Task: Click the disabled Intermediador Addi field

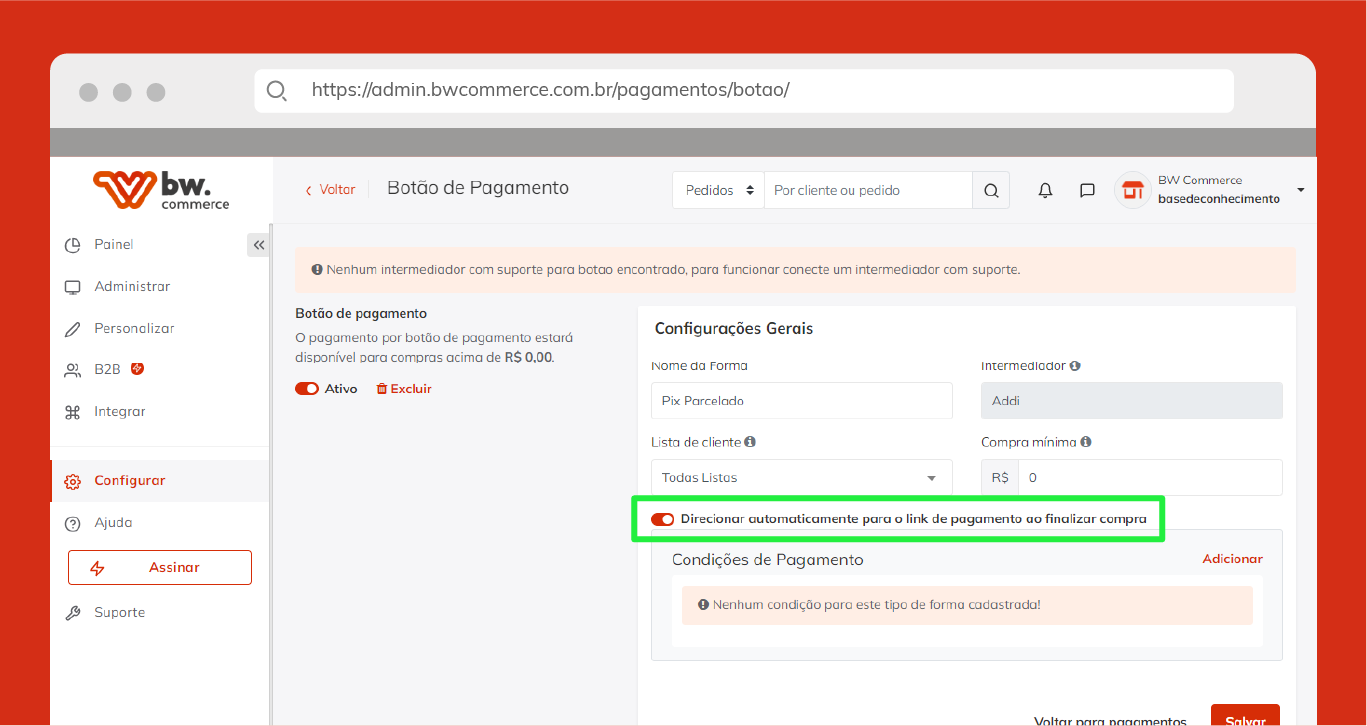Action: 1132,401
